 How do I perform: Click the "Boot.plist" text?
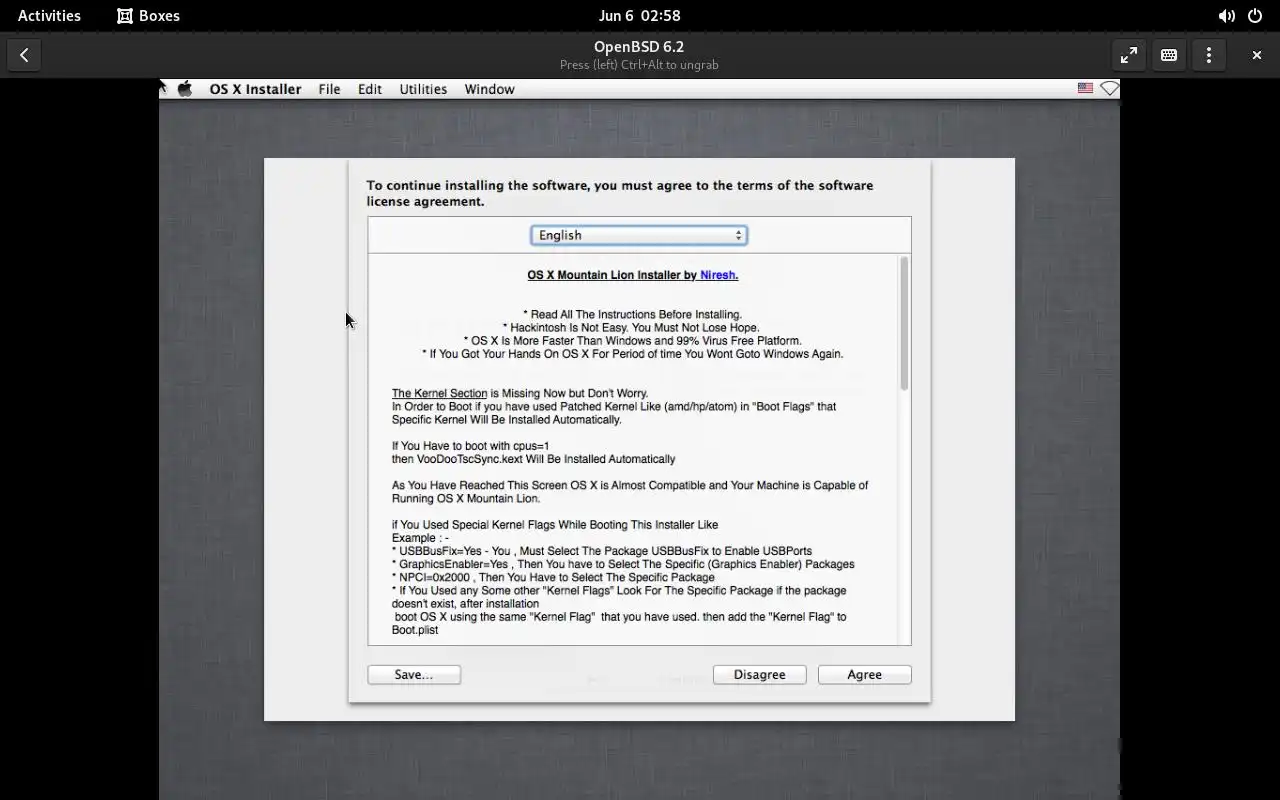pos(415,630)
